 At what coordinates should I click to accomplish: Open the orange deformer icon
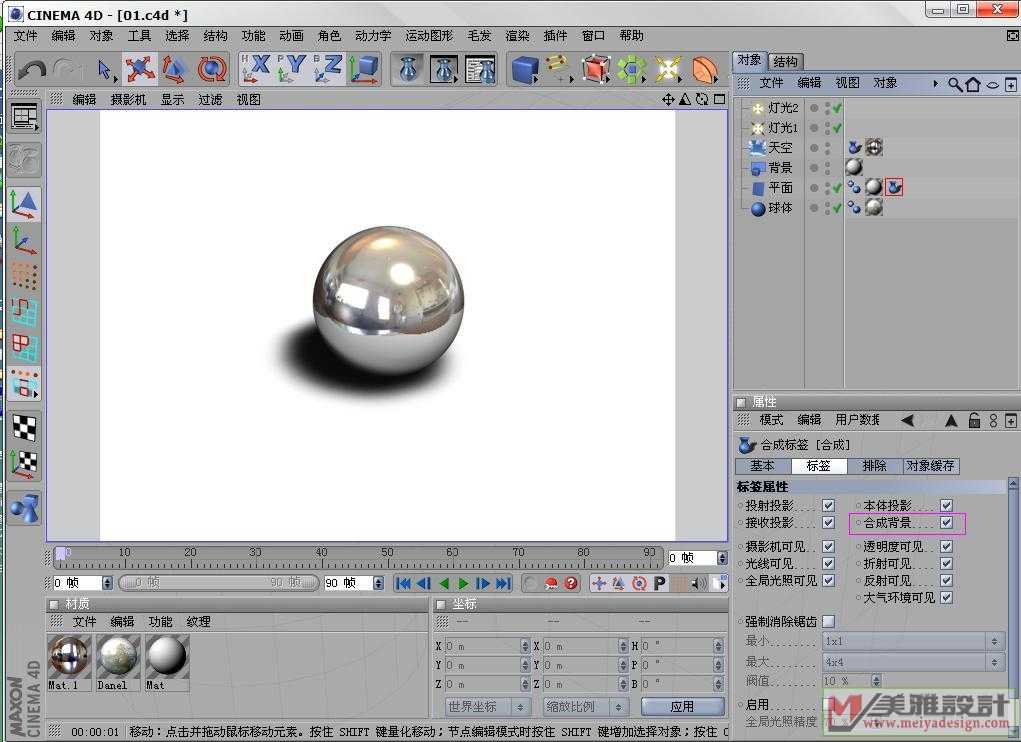[704, 70]
